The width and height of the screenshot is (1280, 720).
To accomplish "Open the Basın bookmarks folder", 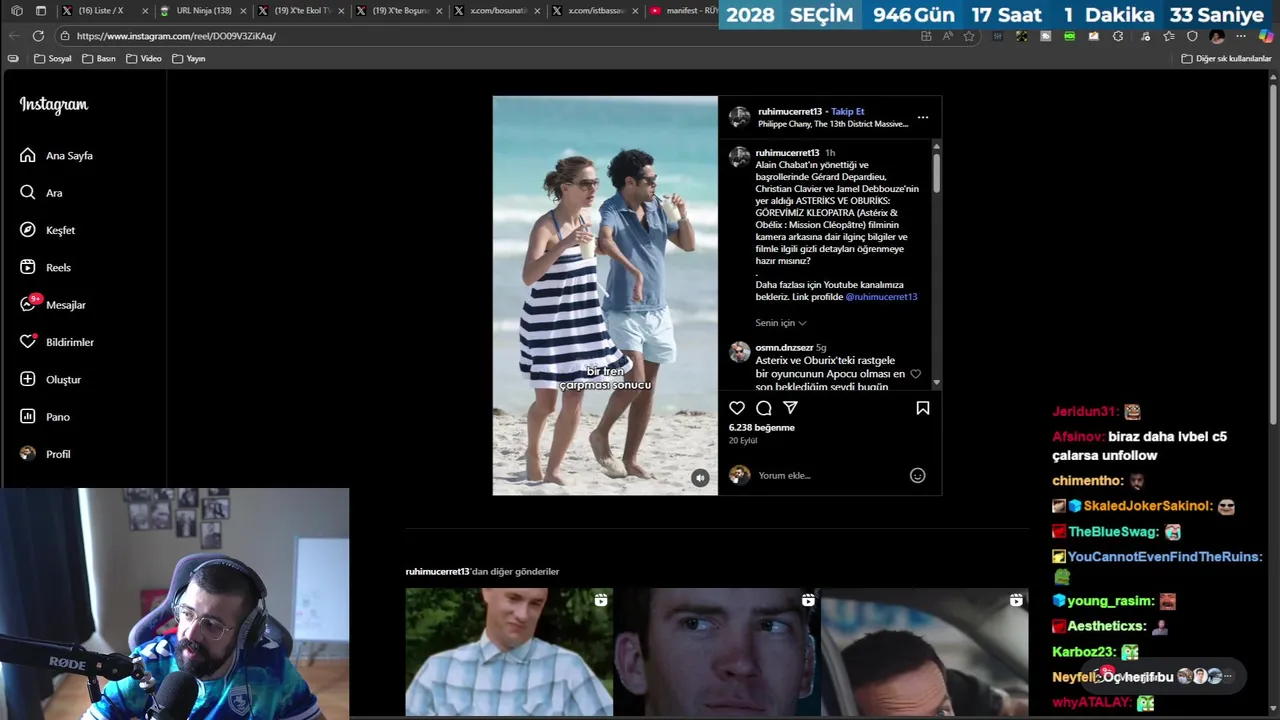I will point(98,58).
